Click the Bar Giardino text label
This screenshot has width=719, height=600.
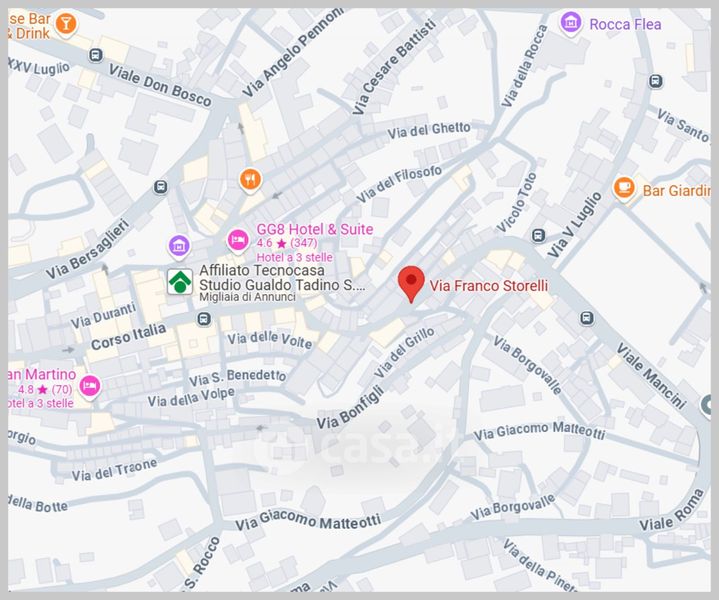pyautogui.click(x=676, y=190)
